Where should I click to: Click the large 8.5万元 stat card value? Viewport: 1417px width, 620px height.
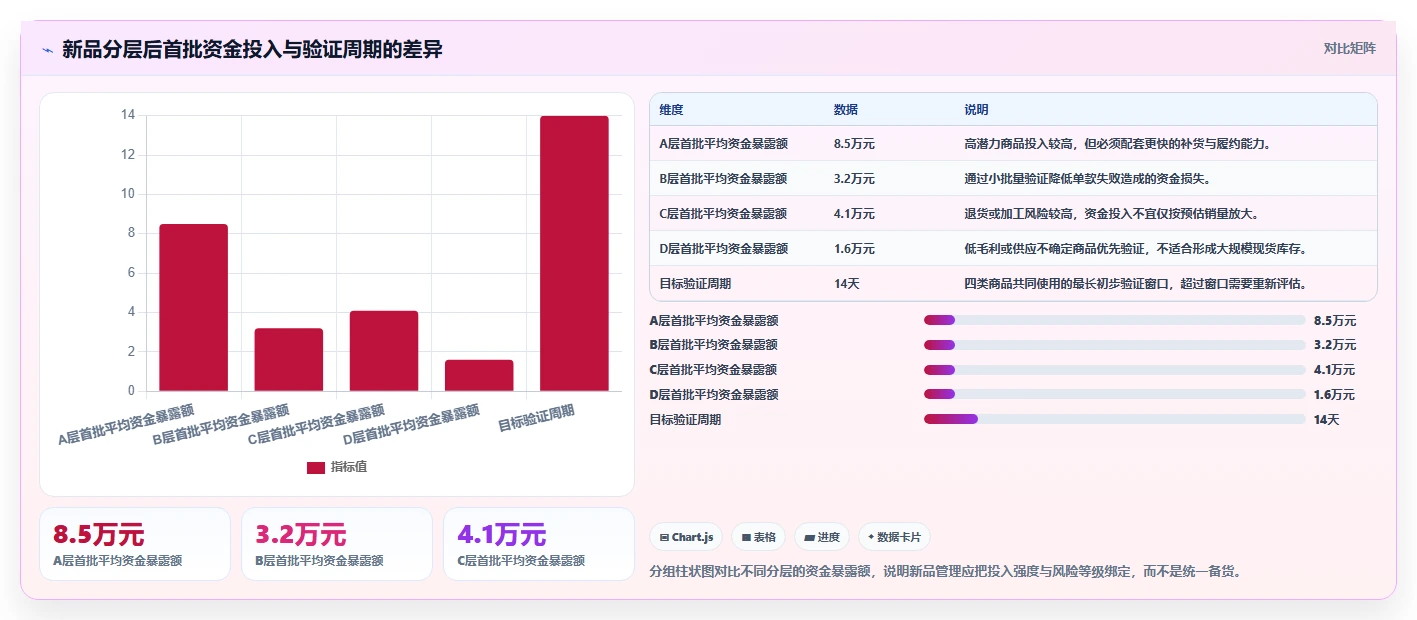(x=99, y=535)
